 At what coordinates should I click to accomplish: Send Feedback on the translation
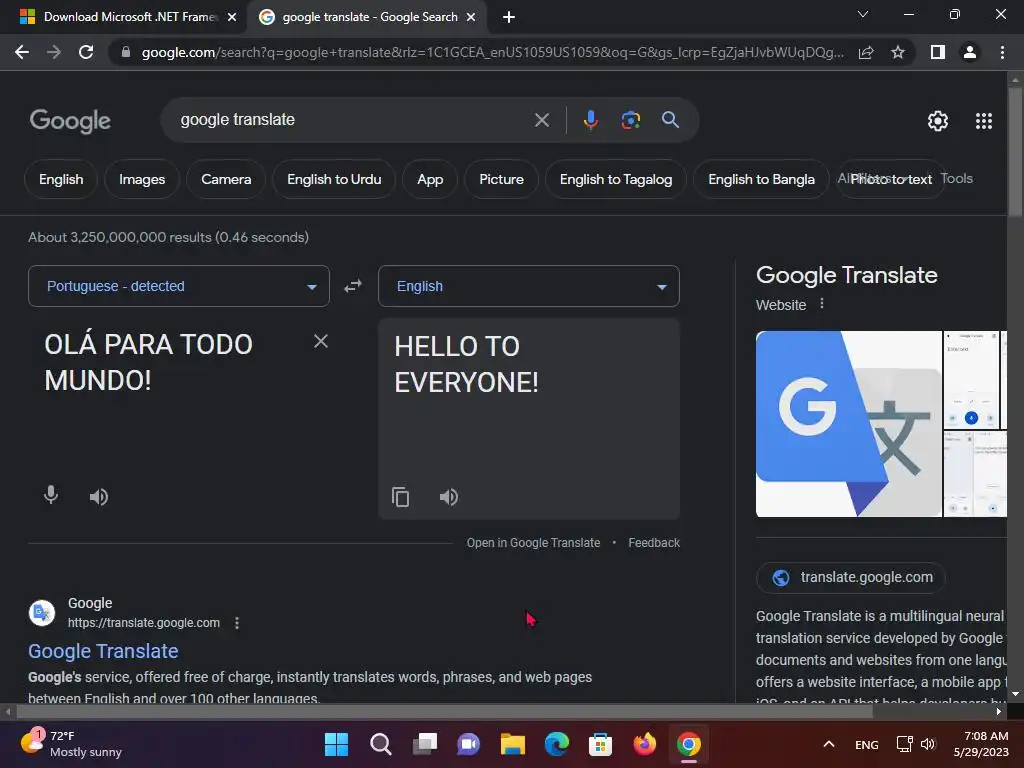point(654,543)
